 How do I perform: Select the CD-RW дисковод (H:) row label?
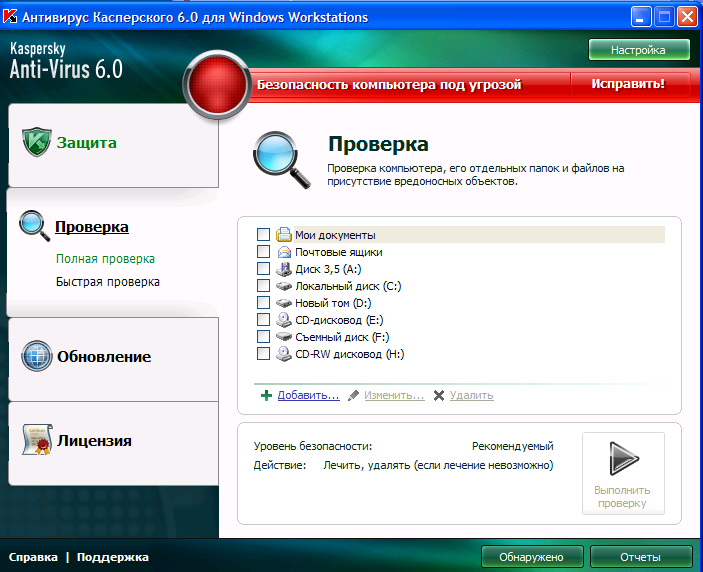(350, 354)
